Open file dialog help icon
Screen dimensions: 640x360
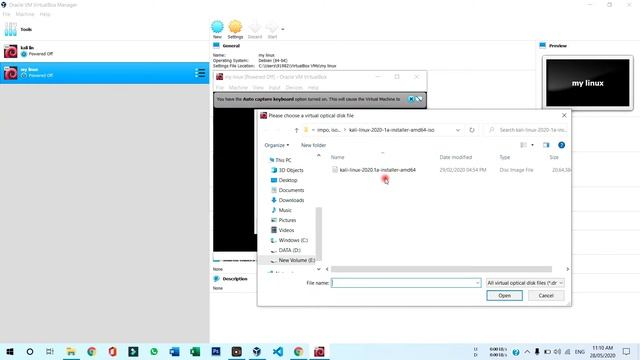562,145
